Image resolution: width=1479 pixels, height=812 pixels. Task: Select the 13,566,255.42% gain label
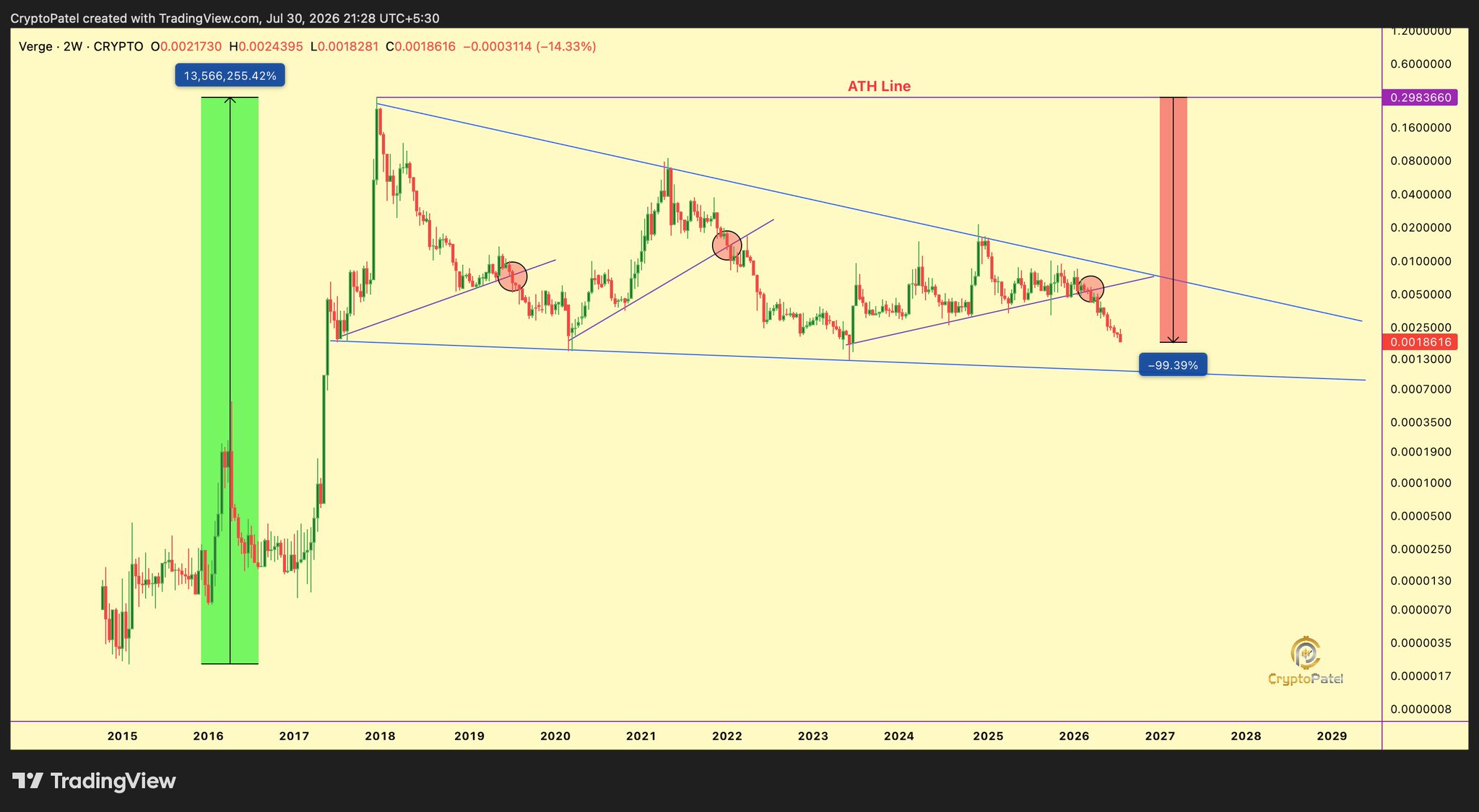pyautogui.click(x=230, y=76)
